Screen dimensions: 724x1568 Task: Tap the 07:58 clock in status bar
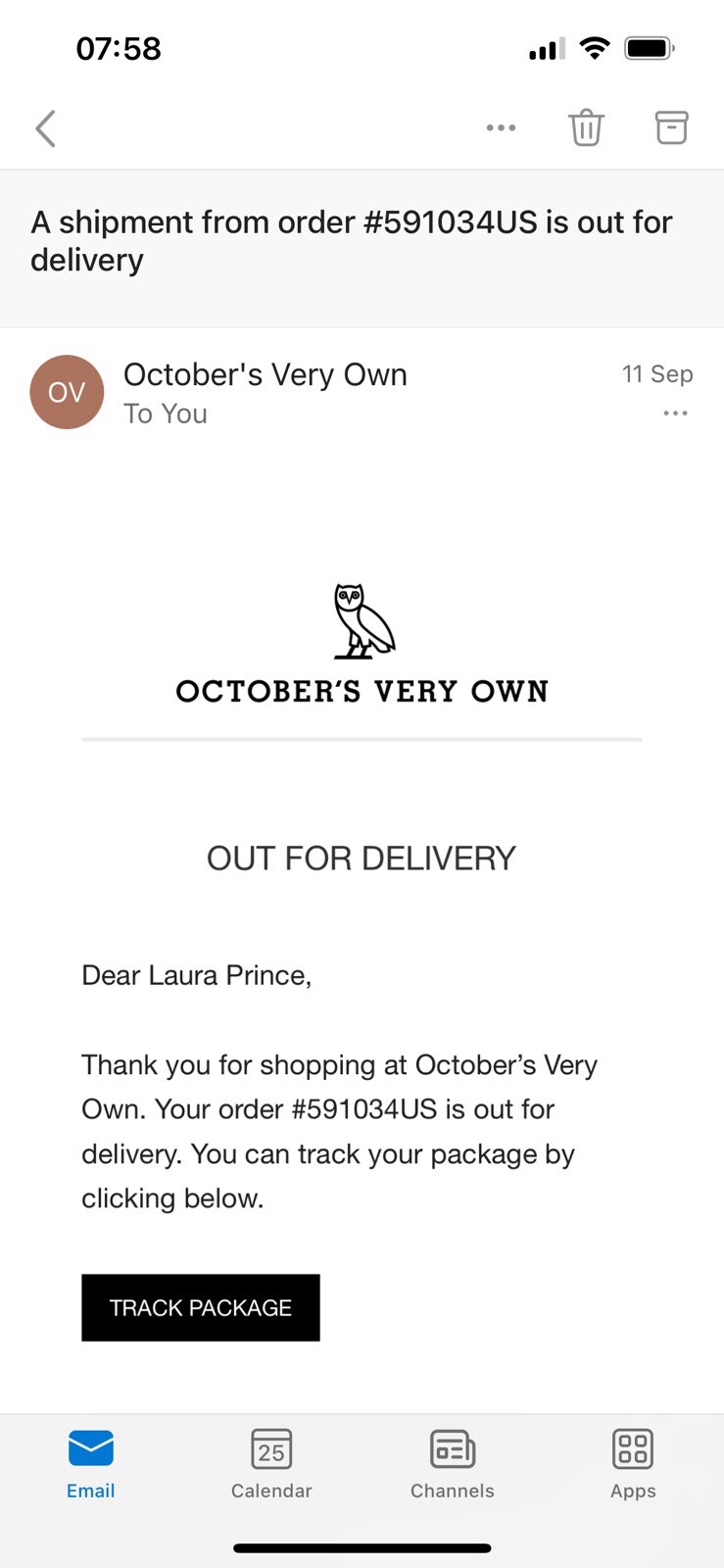click(119, 48)
